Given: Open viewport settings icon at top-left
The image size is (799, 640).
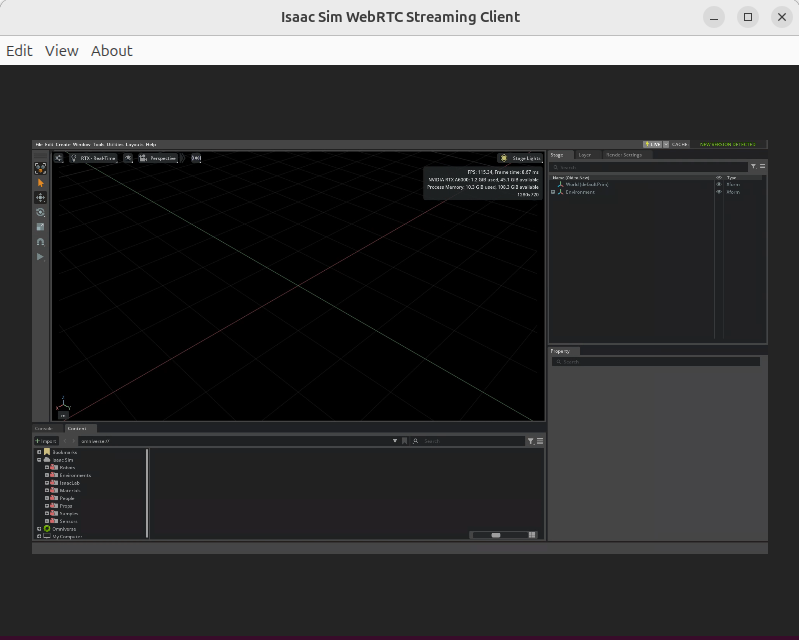Looking at the screenshot, I should click(x=59, y=158).
